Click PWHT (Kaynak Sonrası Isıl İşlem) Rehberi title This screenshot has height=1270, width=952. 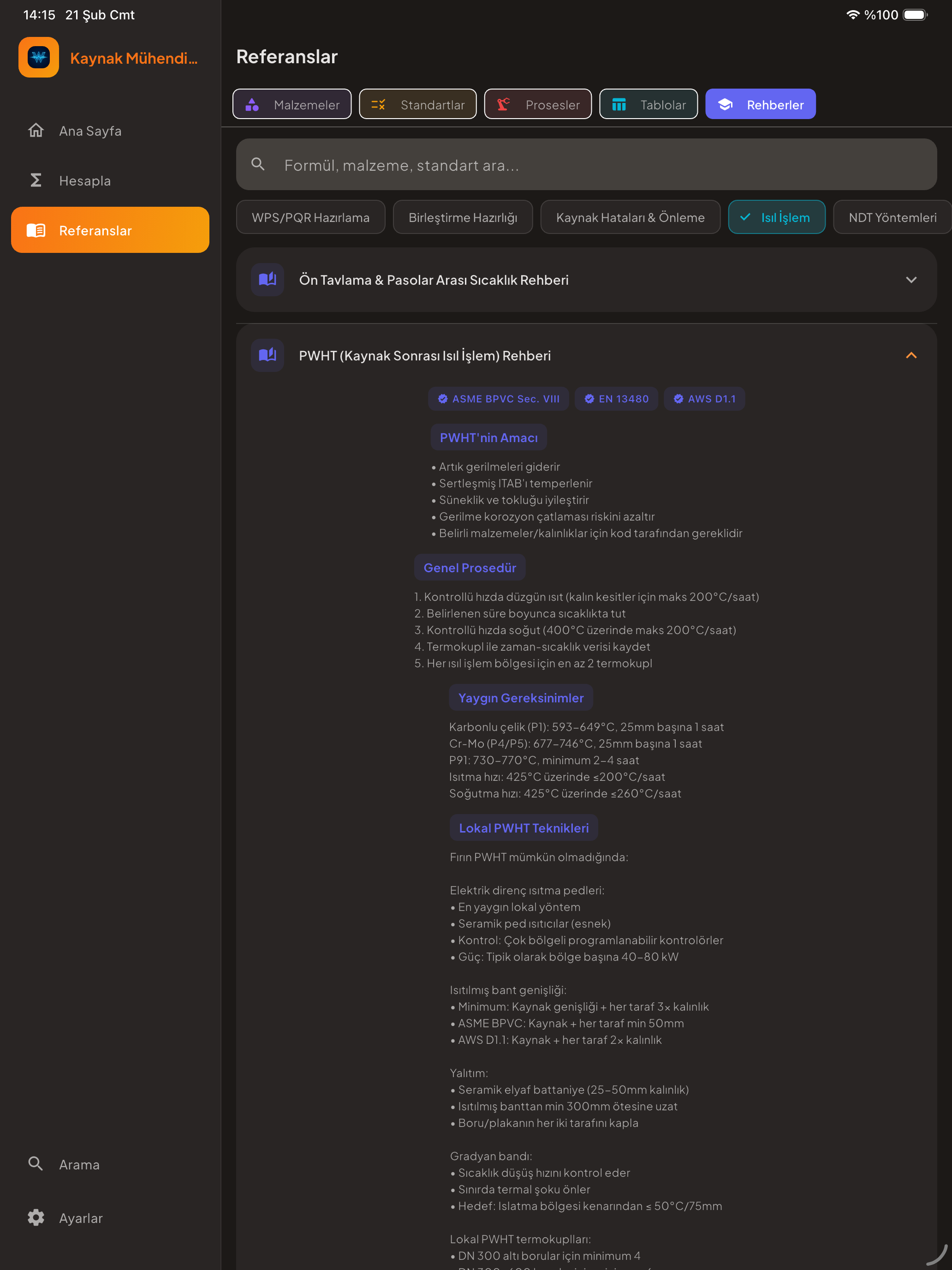point(425,356)
